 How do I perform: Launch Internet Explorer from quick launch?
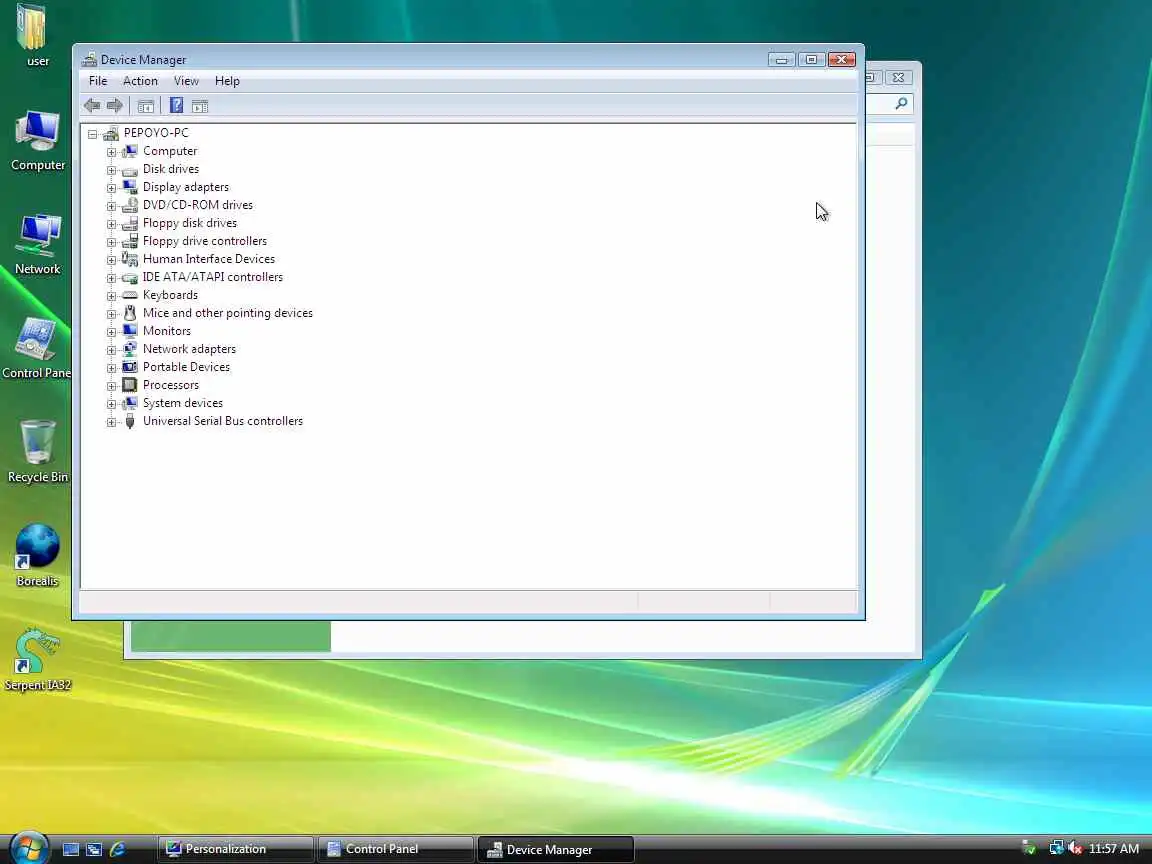pyautogui.click(x=118, y=849)
